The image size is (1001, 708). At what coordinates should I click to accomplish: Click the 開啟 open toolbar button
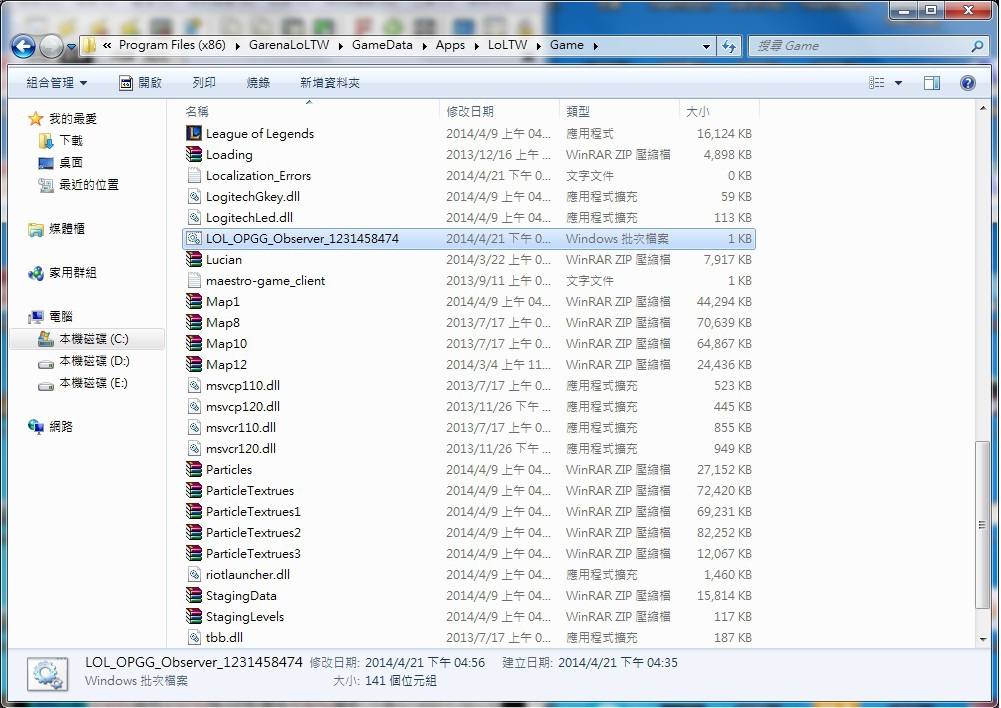coord(140,82)
